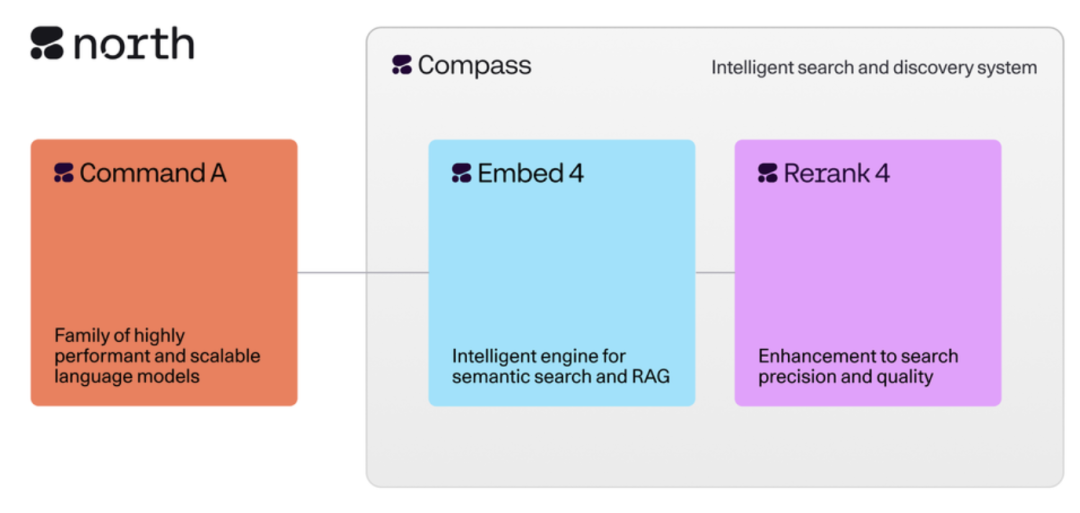
Task: Click the Command A title
Action: point(153,174)
